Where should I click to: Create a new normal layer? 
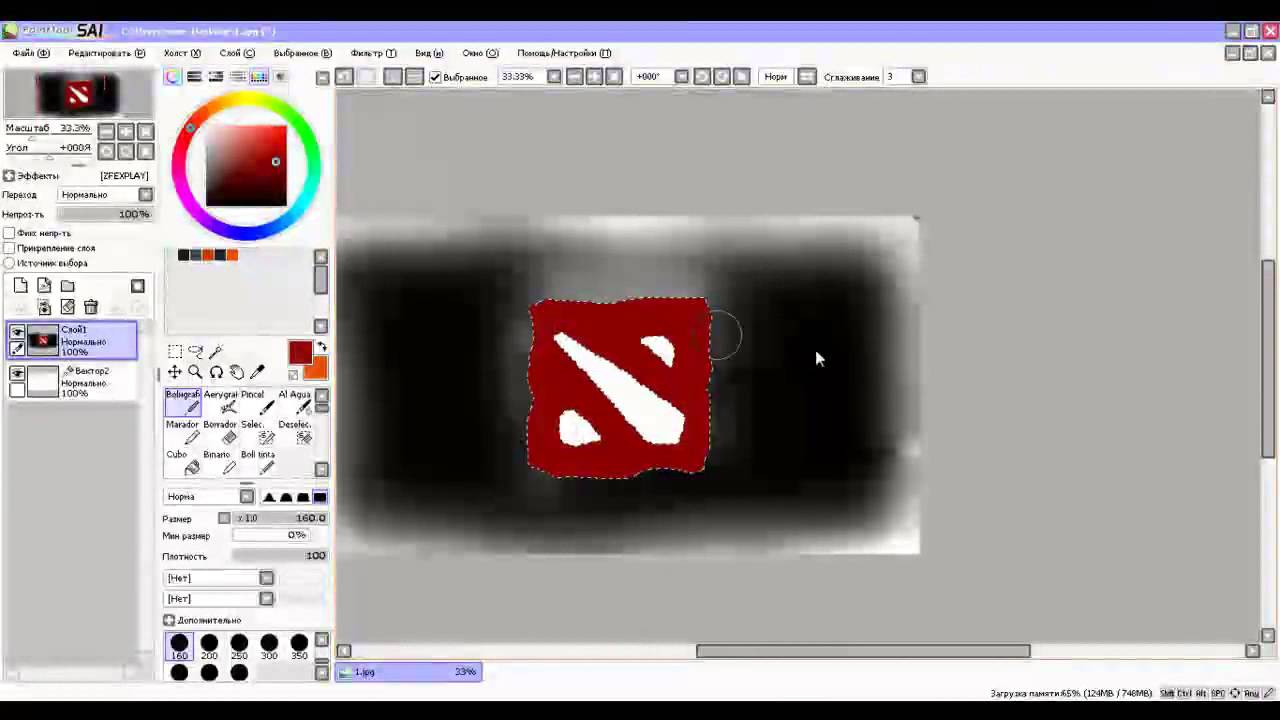(x=20, y=286)
